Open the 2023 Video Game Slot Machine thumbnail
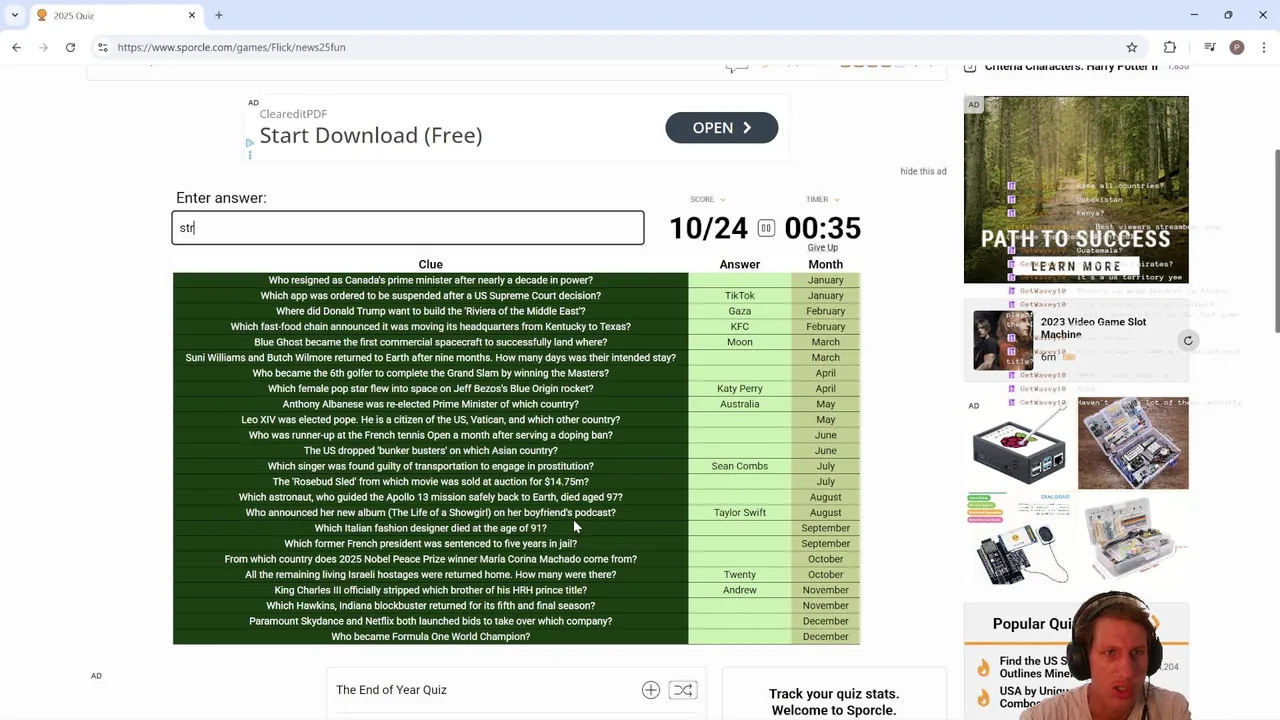Screen dimensions: 1280x720 point(1005,340)
